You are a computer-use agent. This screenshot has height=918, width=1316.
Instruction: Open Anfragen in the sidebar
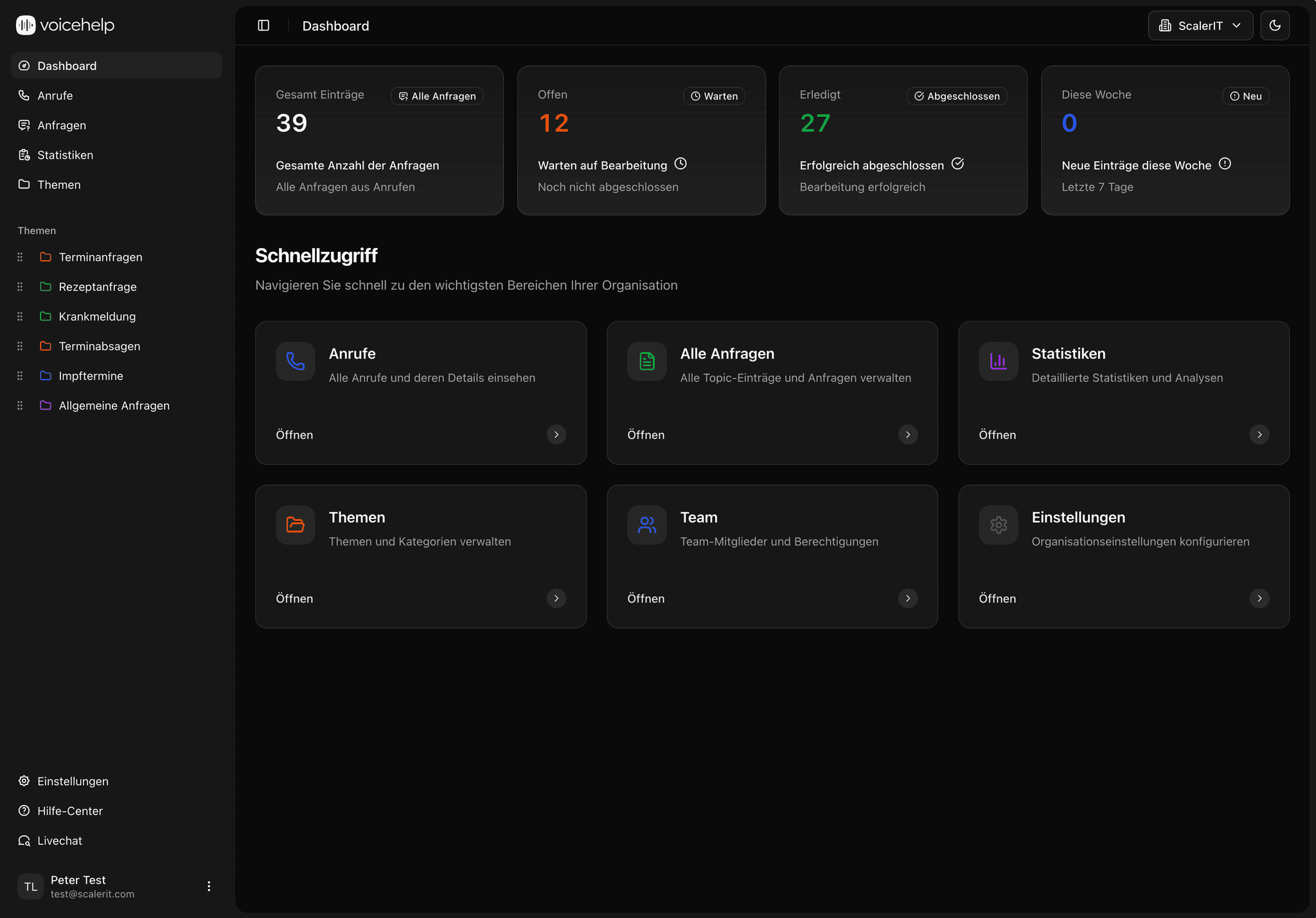(x=116, y=125)
